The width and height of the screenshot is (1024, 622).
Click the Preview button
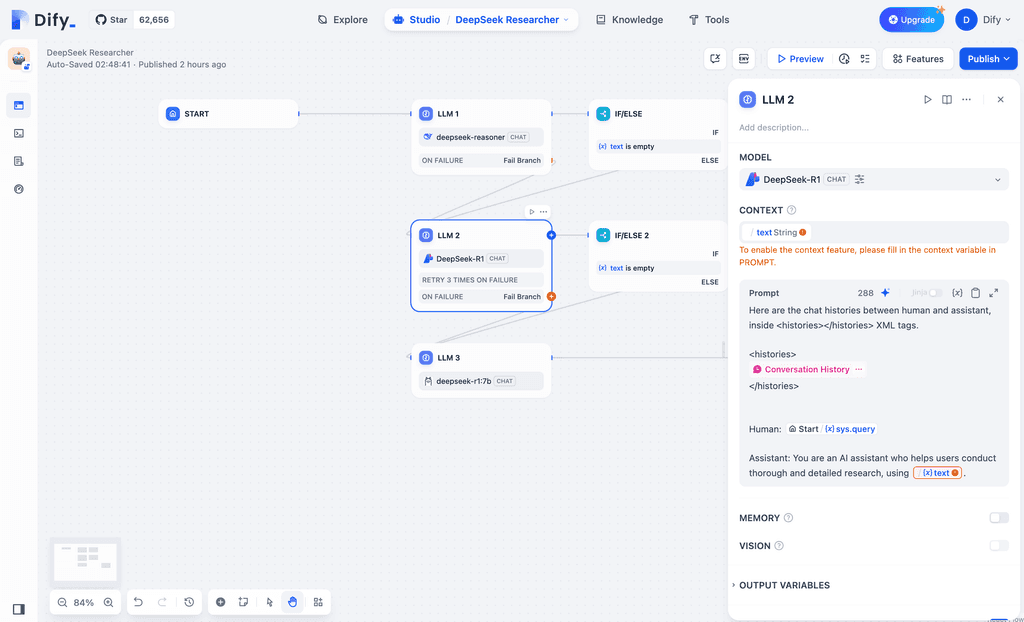[799, 58]
